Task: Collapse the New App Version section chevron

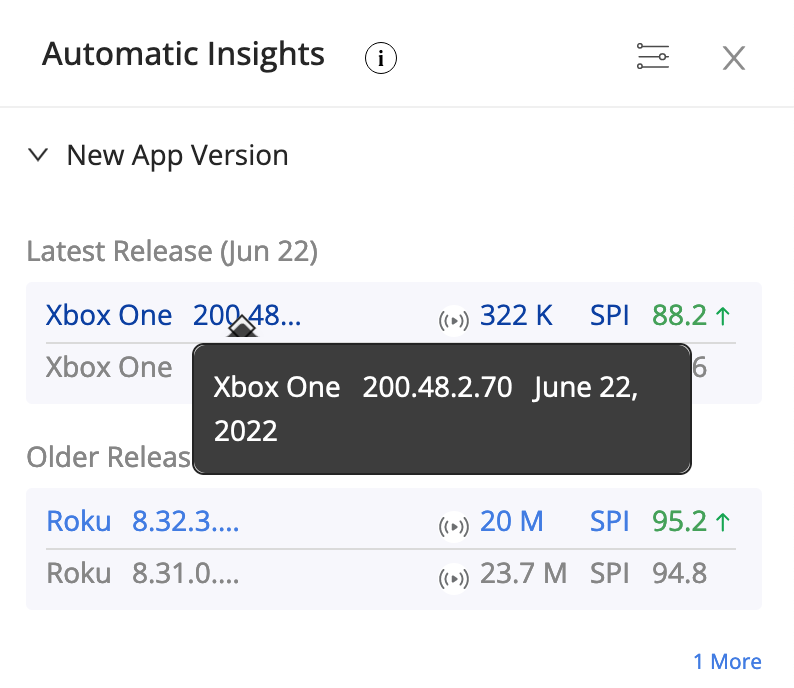Action: pyautogui.click(x=39, y=155)
